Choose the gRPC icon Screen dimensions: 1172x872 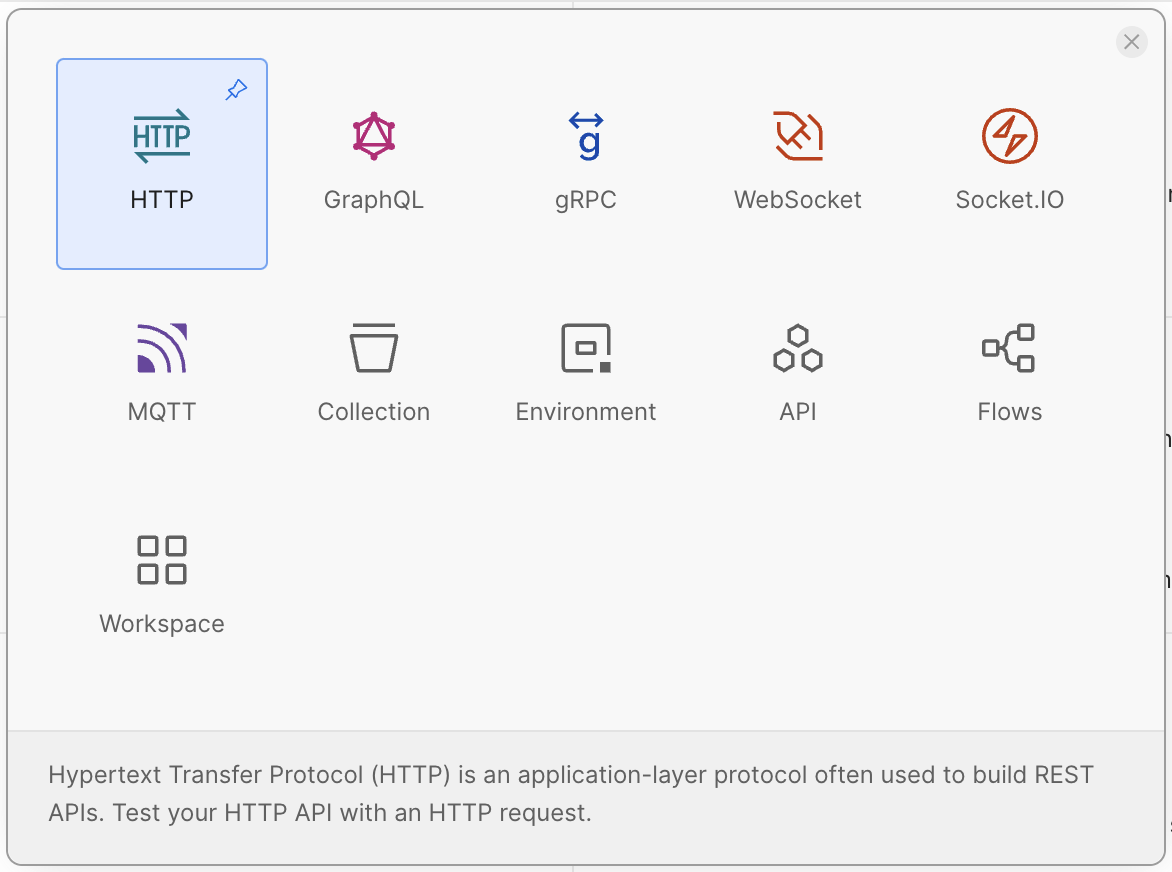[586, 136]
